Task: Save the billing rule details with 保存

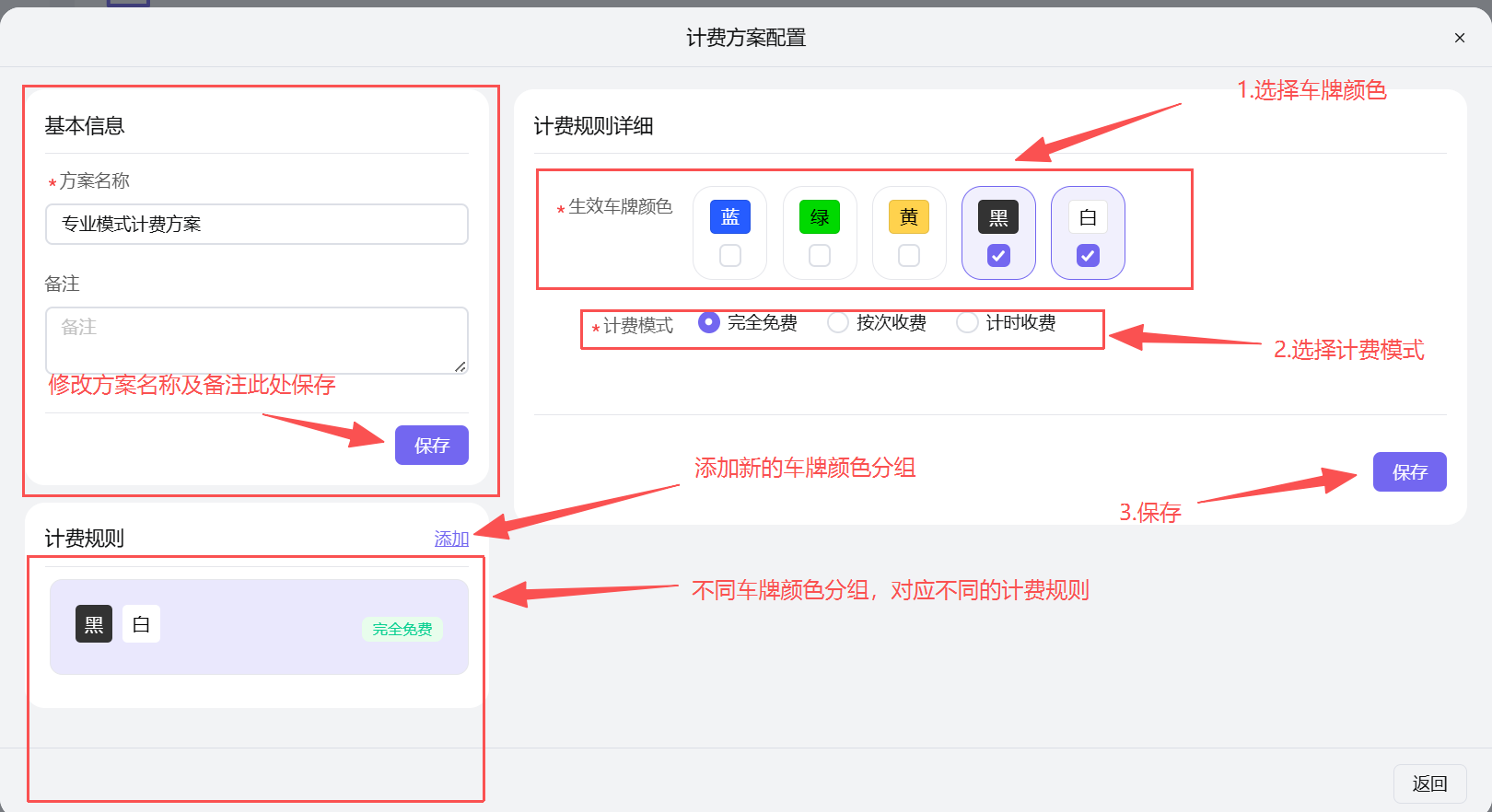Action: [x=1410, y=472]
